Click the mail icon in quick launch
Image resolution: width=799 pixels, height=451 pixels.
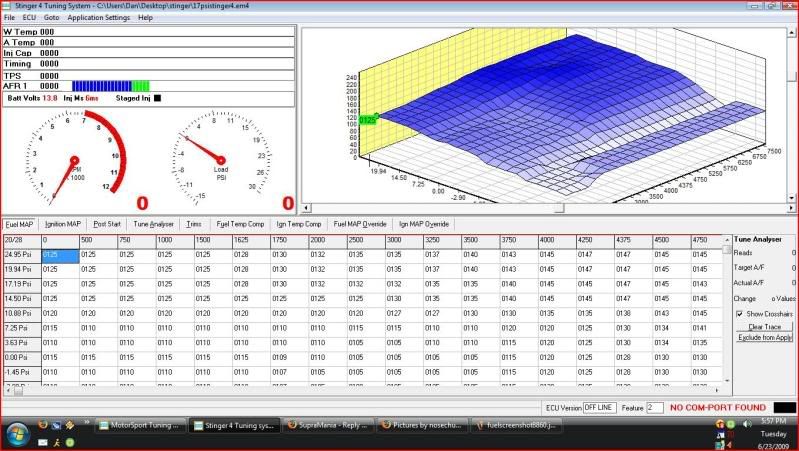(x=43, y=442)
